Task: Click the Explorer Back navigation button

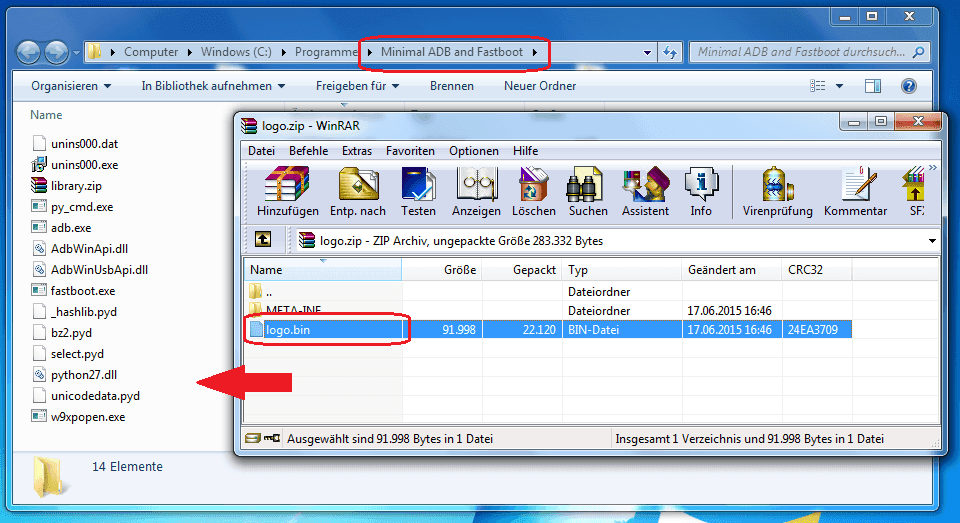Action: pos(29,52)
